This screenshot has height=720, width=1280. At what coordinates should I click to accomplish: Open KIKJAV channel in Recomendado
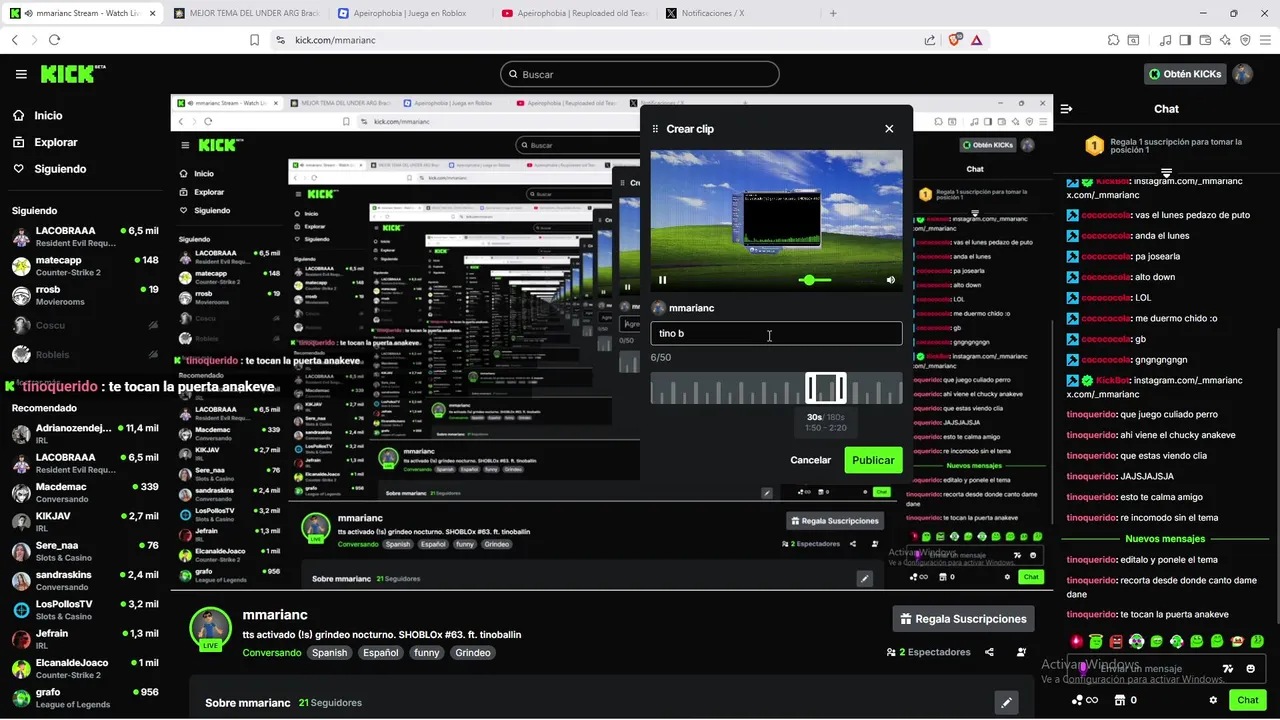[x=85, y=522]
